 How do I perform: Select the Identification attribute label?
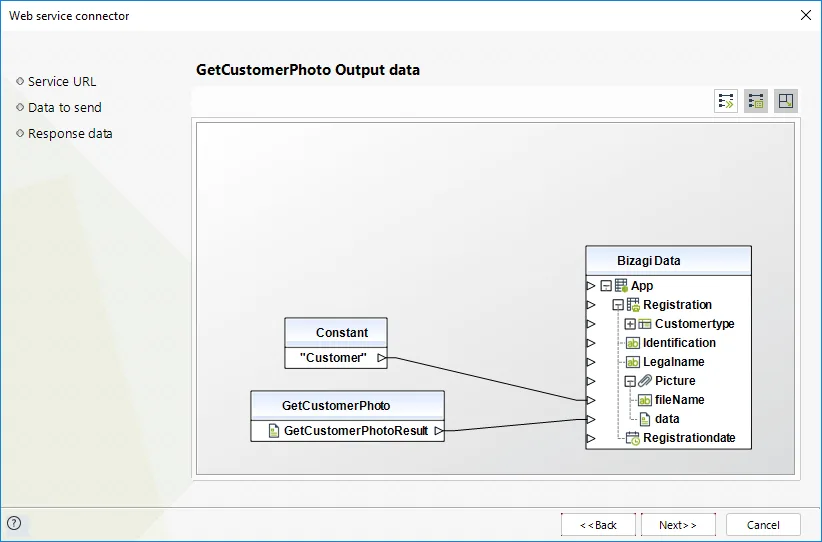coord(679,343)
